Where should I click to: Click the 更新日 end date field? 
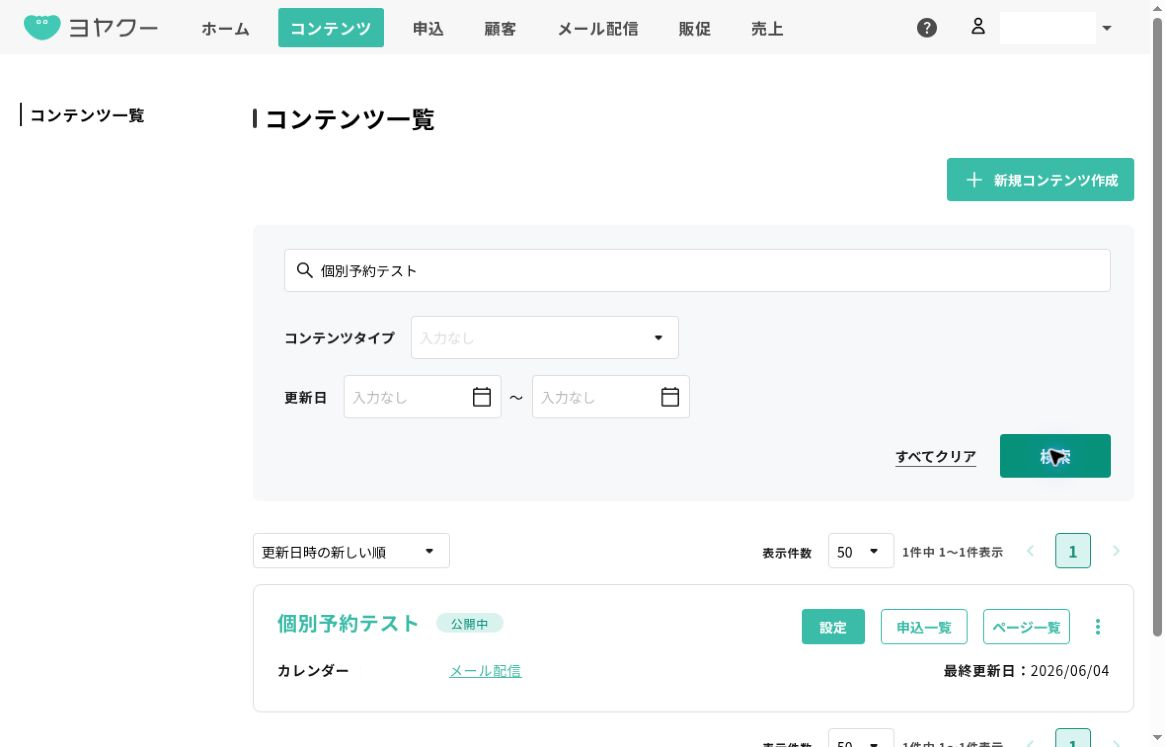click(x=610, y=397)
